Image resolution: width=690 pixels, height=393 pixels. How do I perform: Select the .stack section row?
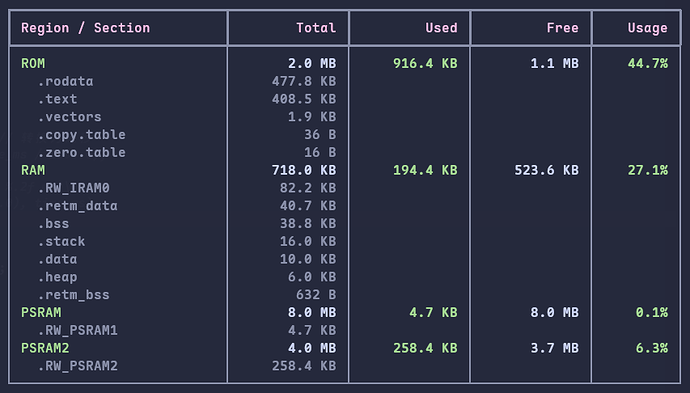click(62, 241)
